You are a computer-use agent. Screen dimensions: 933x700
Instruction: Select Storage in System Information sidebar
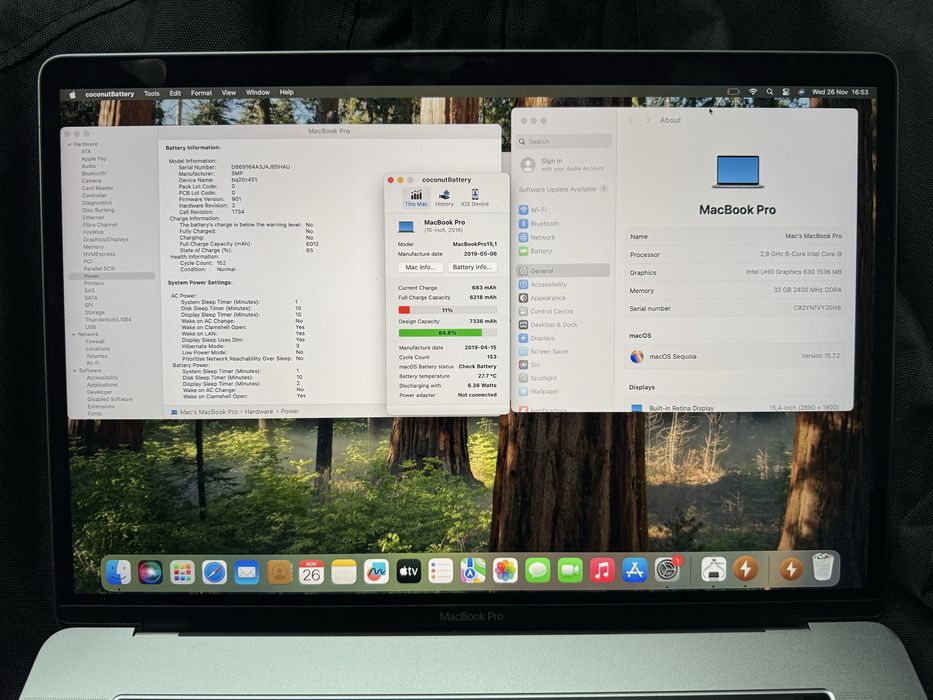tap(95, 312)
